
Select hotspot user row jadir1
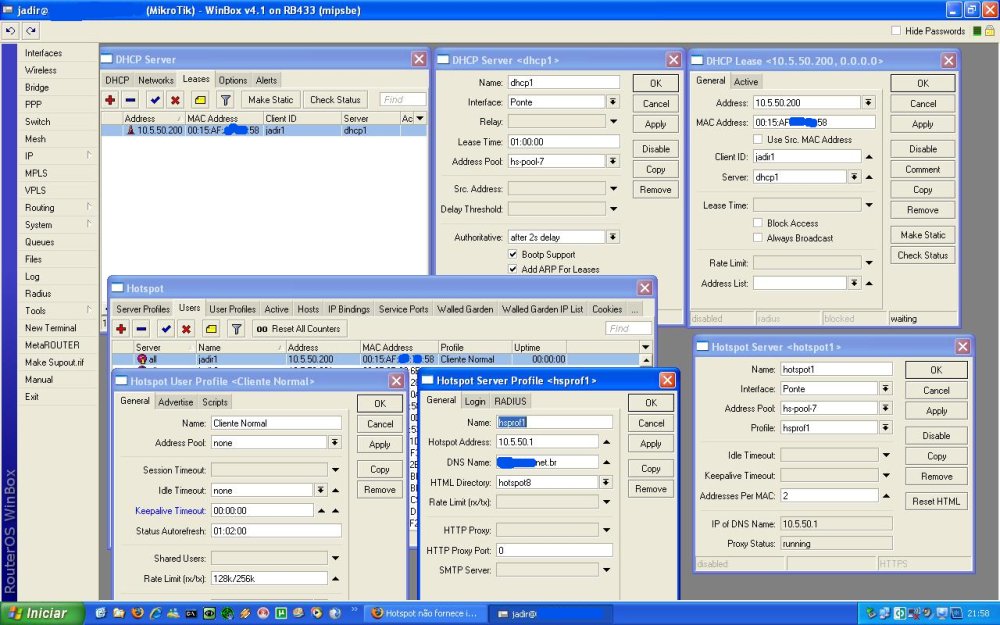[375, 360]
